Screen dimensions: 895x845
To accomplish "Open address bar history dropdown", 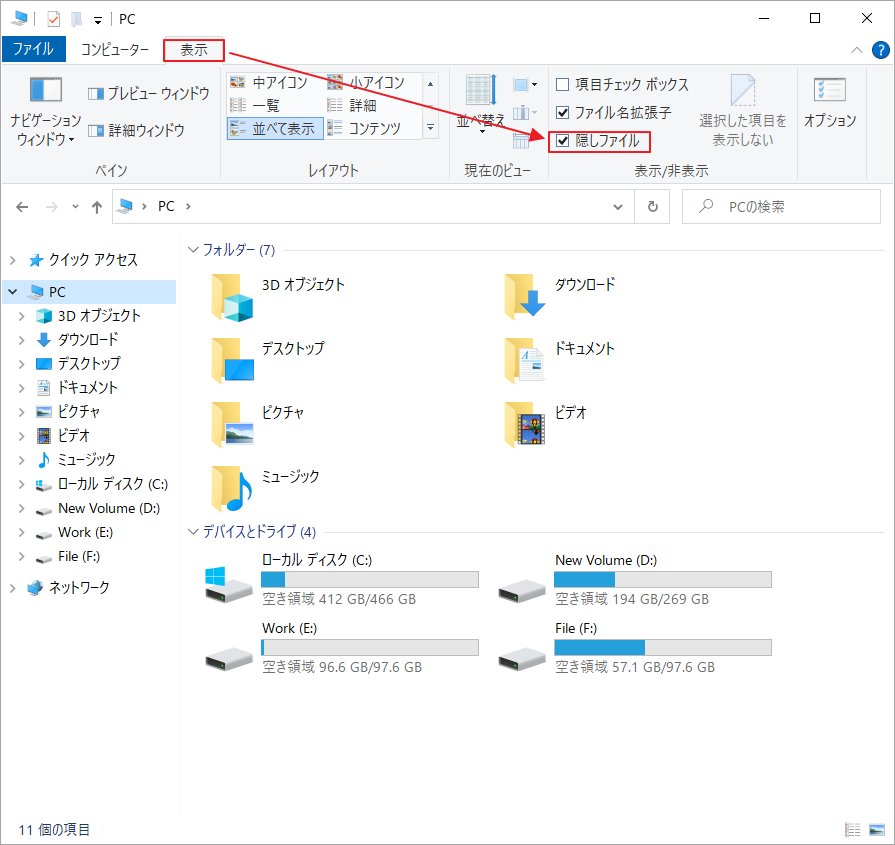I will click(618, 207).
